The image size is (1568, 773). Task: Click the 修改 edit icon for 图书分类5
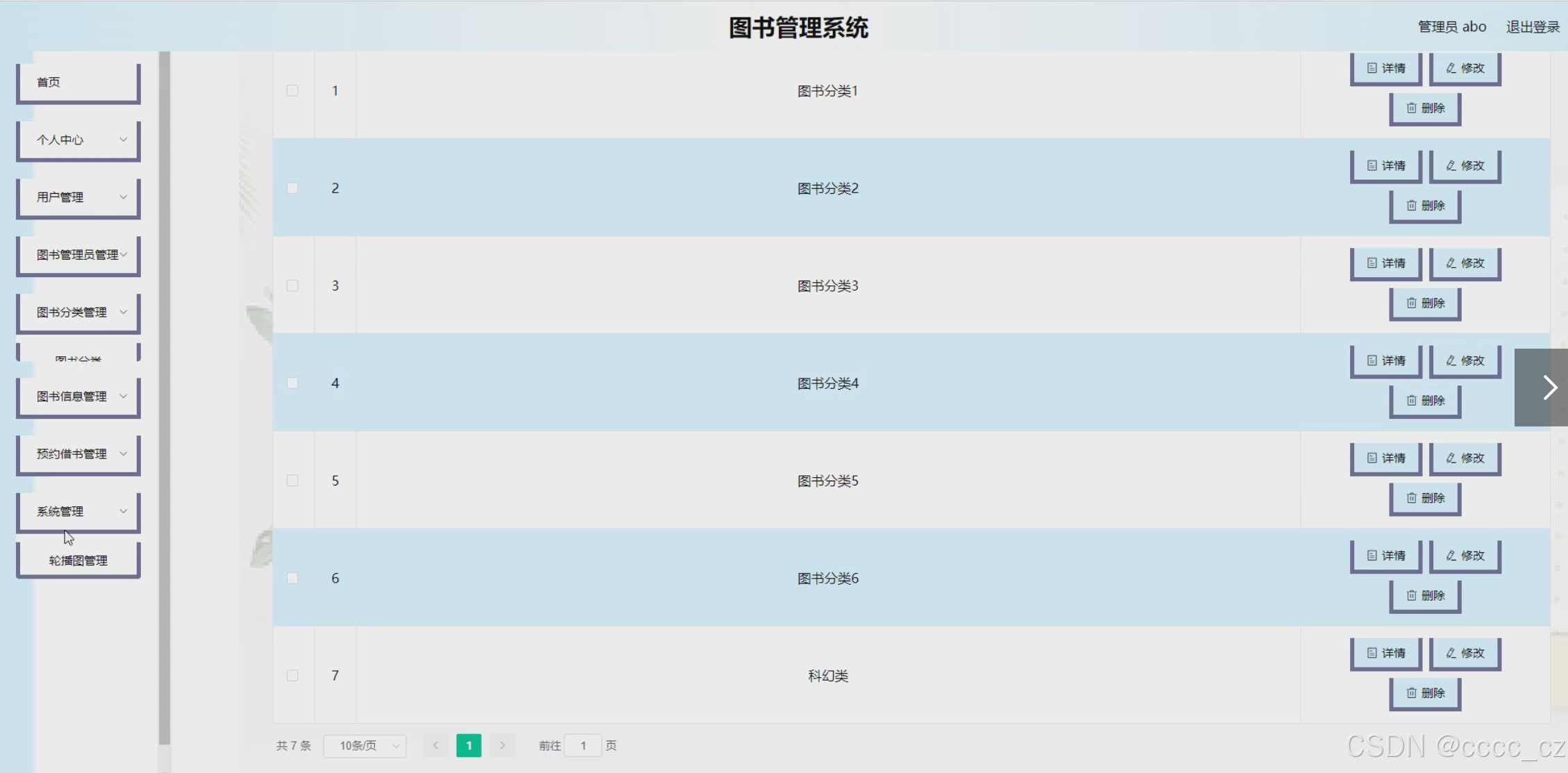tap(1451, 458)
